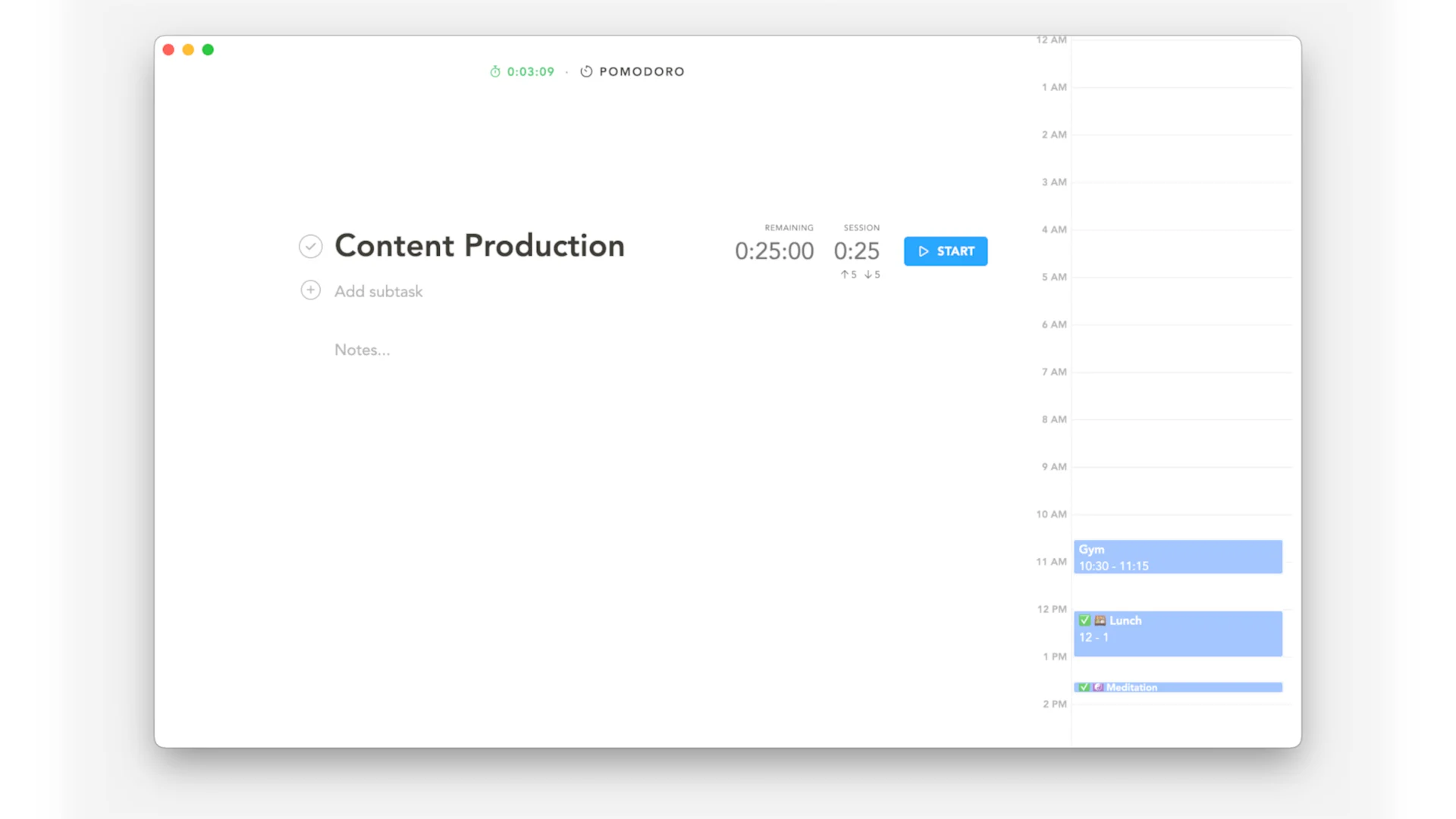Viewport: 1456px width, 819px height.
Task: Click the 0:03:09 elapsed time display
Action: [x=530, y=71]
